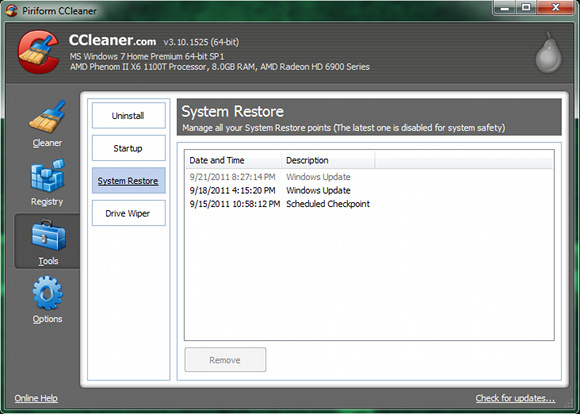This screenshot has height=414, width=580.
Task: Sort by the Description column header
Action: [328, 160]
